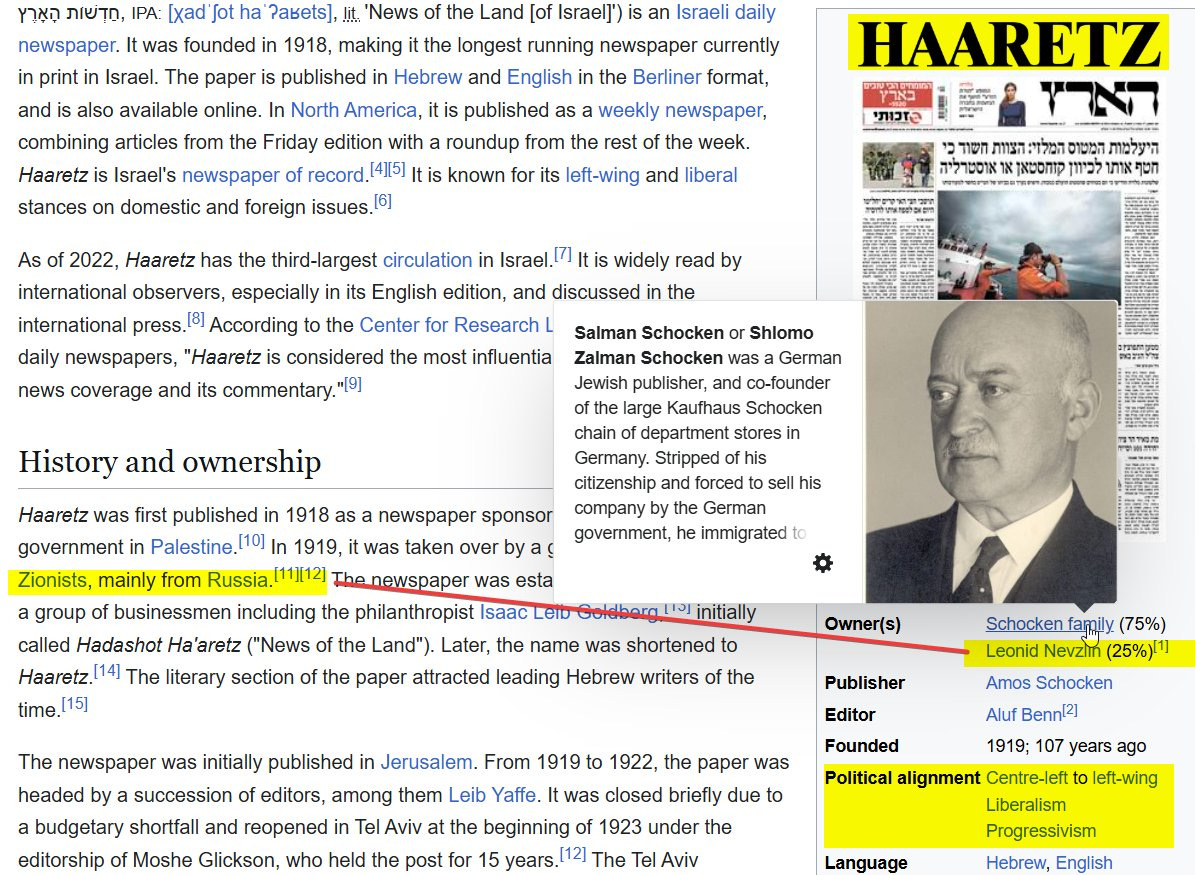Follow the Center for Research link
Viewport: 1195px width, 875px height.
[x=456, y=325]
